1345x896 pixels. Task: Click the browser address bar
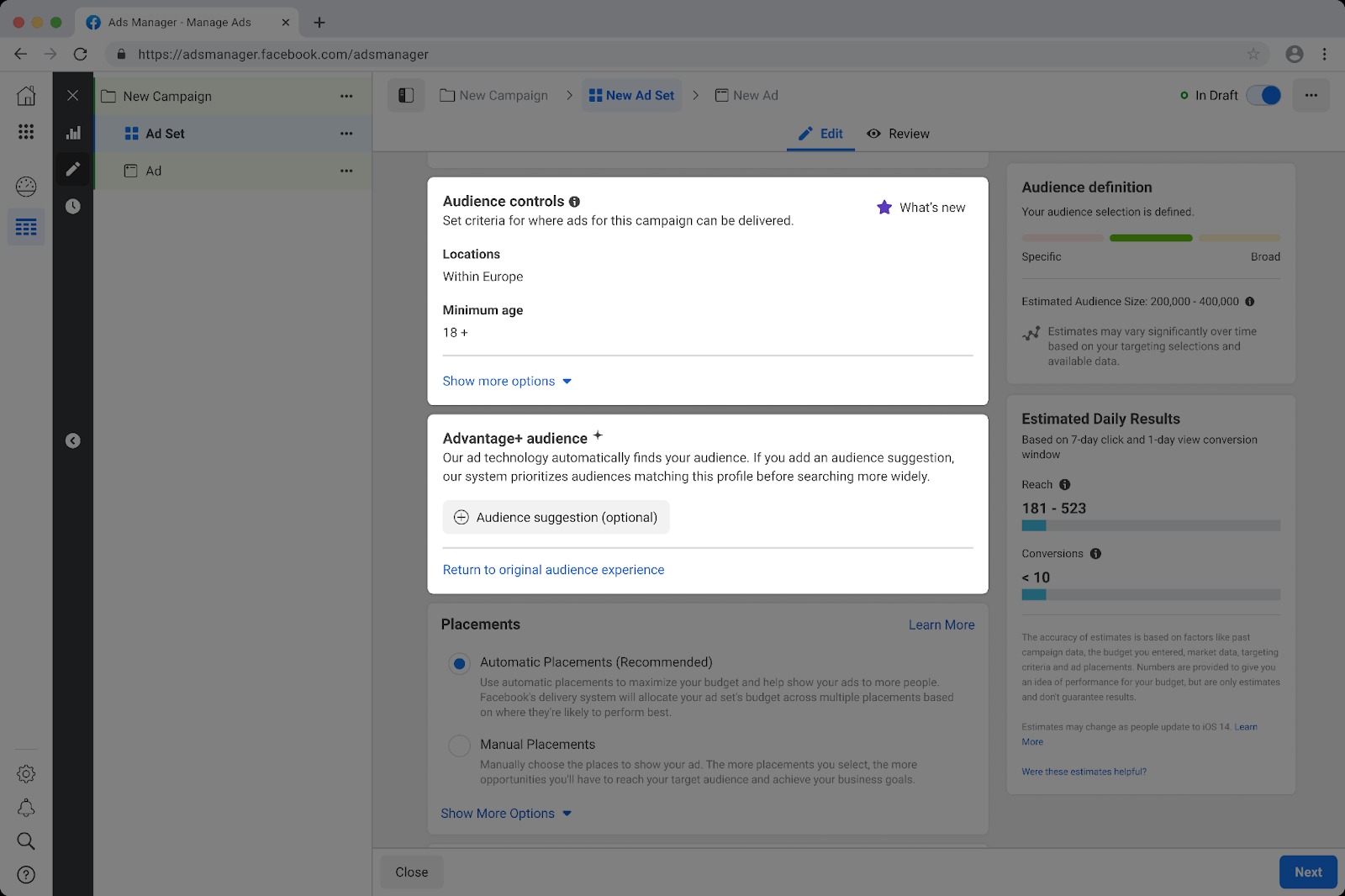click(x=688, y=54)
